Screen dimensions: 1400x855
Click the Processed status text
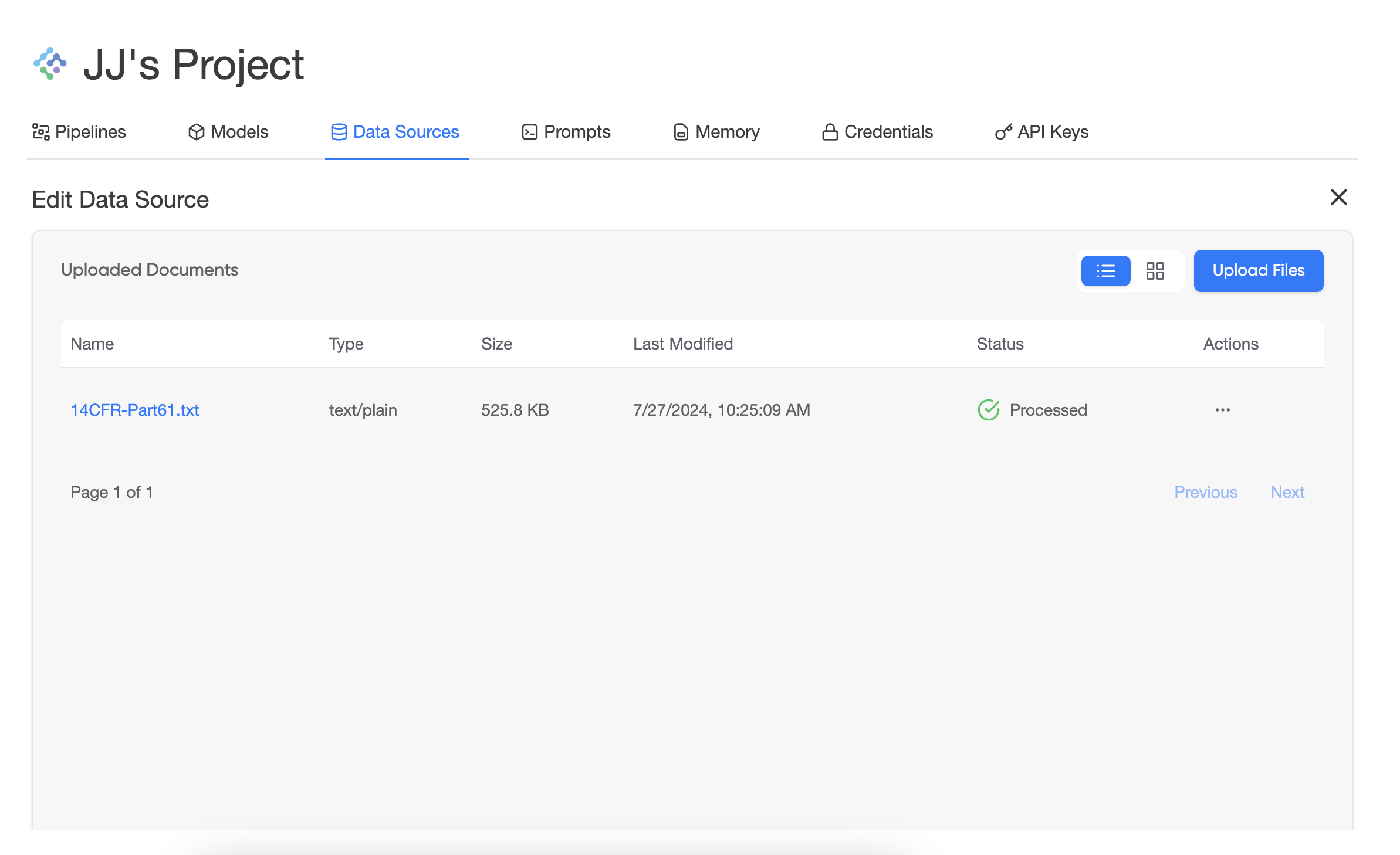tap(1048, 410)
